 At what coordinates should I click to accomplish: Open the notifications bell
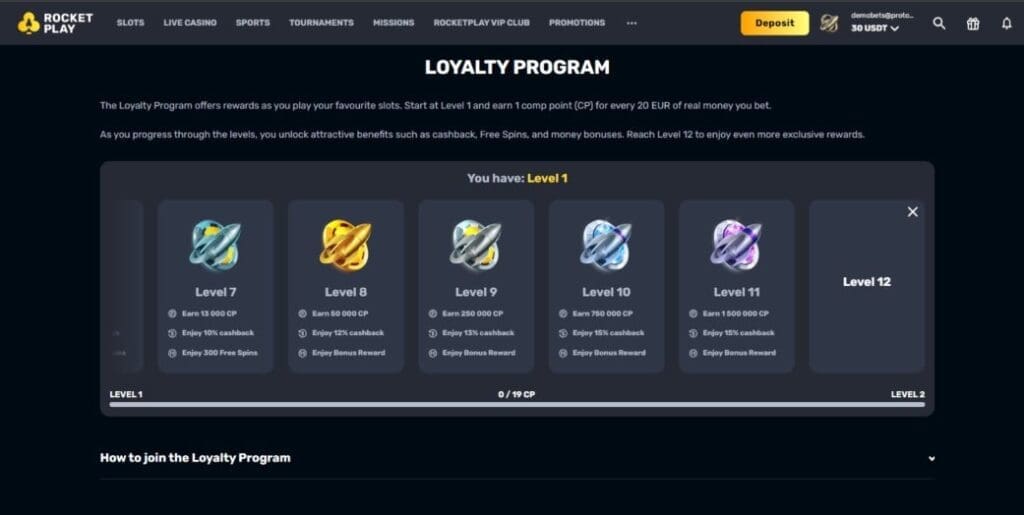[1006, 23]
